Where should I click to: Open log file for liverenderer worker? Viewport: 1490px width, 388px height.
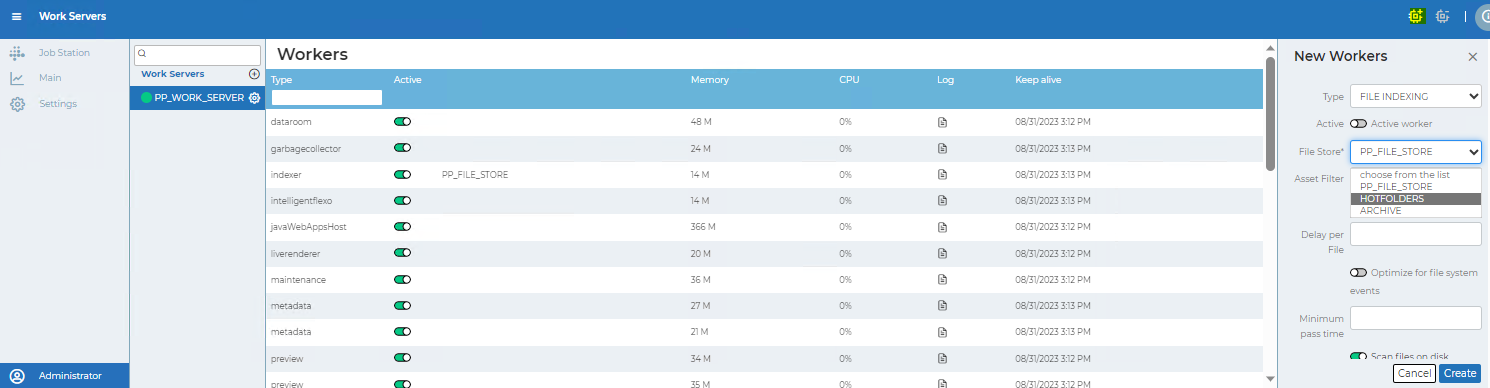coord(942,253)
